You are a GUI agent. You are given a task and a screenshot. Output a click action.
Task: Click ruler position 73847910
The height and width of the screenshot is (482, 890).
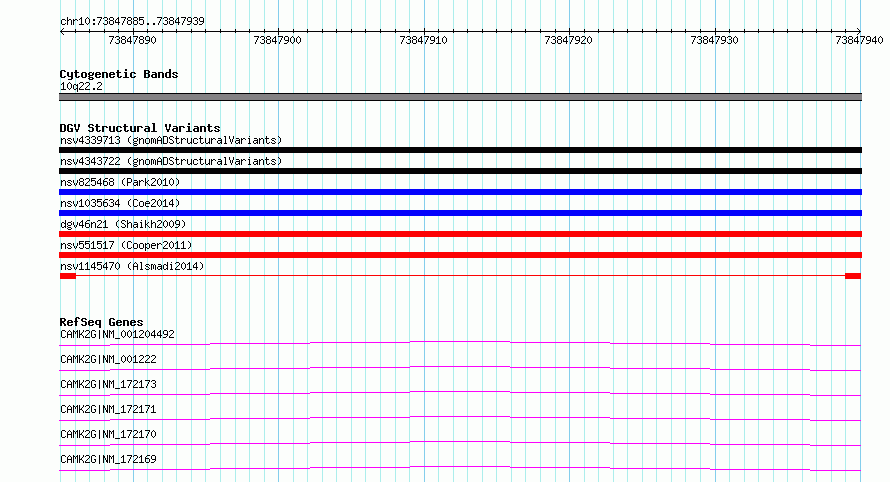(423, 40)
